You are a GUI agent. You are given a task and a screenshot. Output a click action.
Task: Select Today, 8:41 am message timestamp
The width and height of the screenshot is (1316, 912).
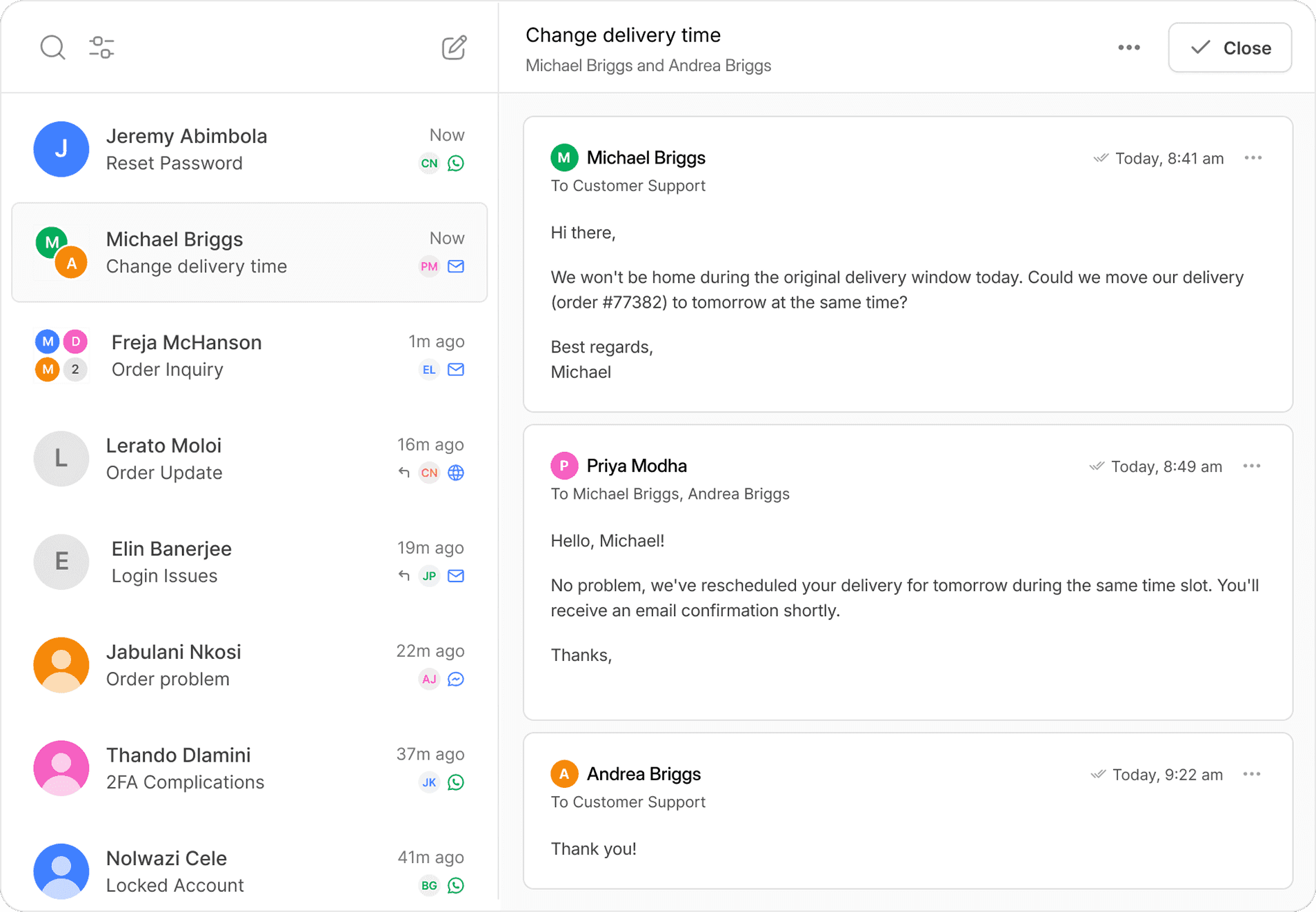click(x=1169, y=159)
